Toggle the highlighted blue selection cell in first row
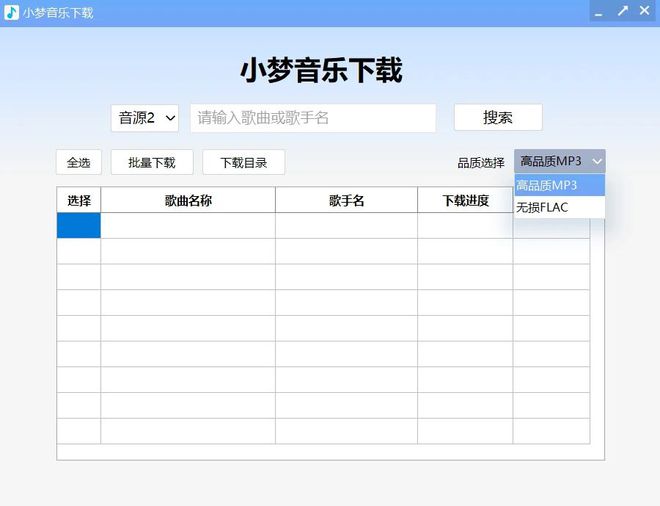Screen dimensions: 660x506 pyautogui.click(x=79, y=226)
